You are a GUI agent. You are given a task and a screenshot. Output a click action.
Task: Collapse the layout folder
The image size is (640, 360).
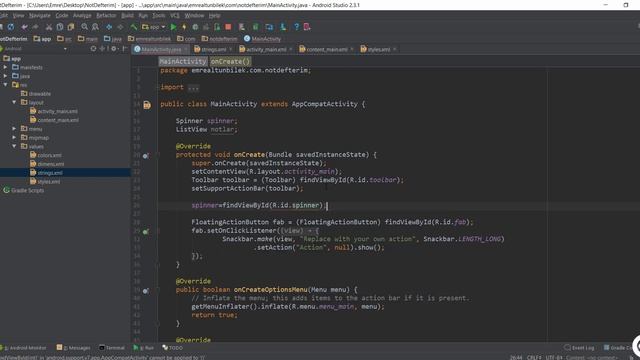[14, 102]
